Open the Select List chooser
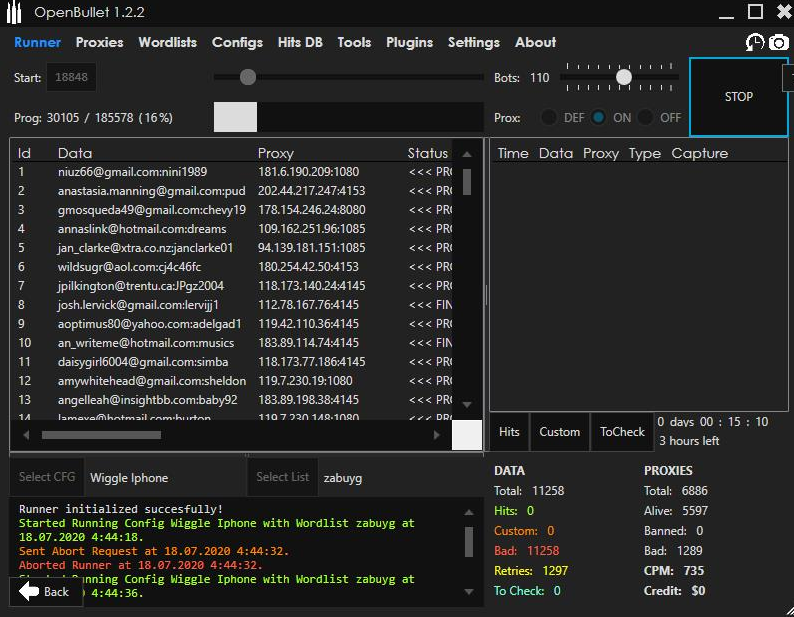The image size is (794, 617). tap(283, 477)
